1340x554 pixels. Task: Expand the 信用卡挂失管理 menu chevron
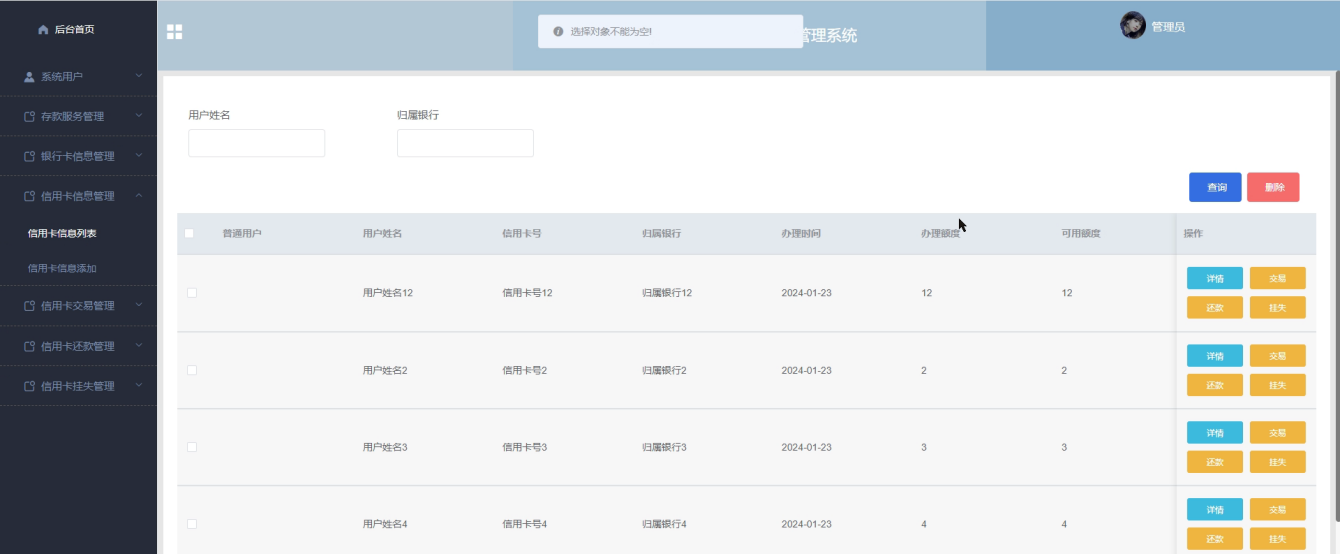139,386
